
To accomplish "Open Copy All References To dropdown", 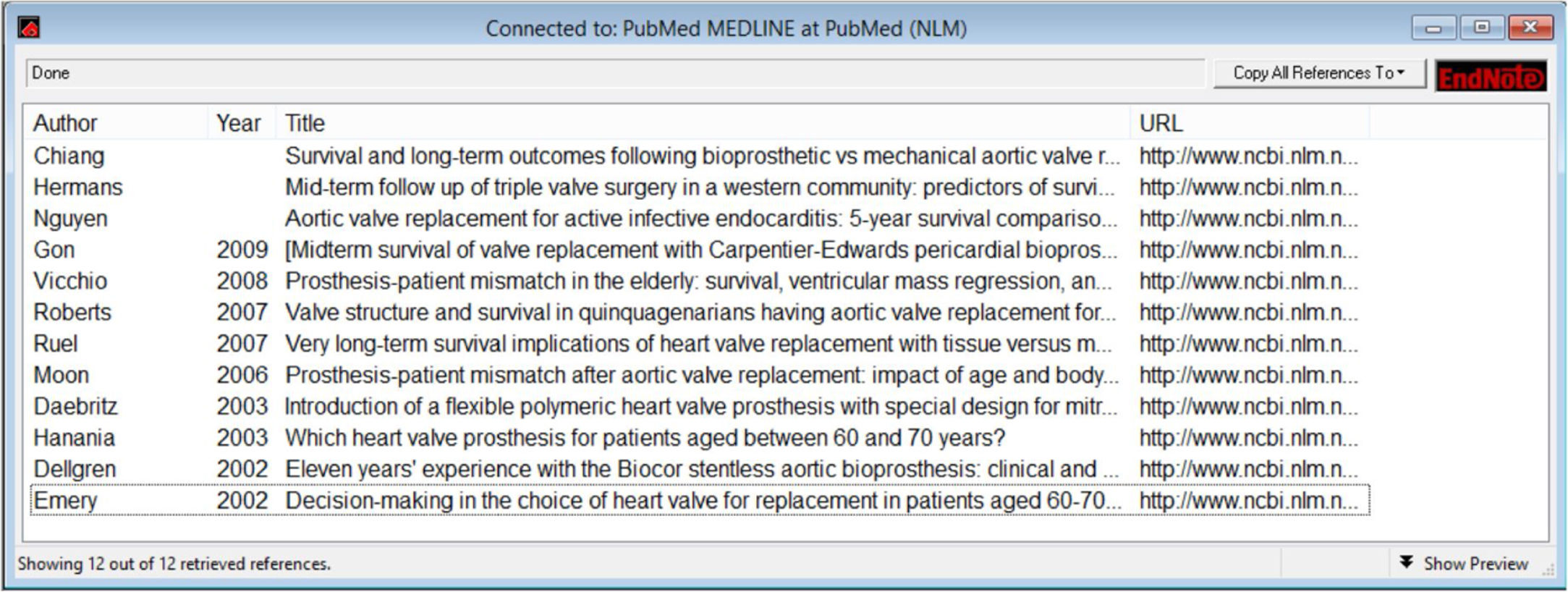I will coord(1318,73).
